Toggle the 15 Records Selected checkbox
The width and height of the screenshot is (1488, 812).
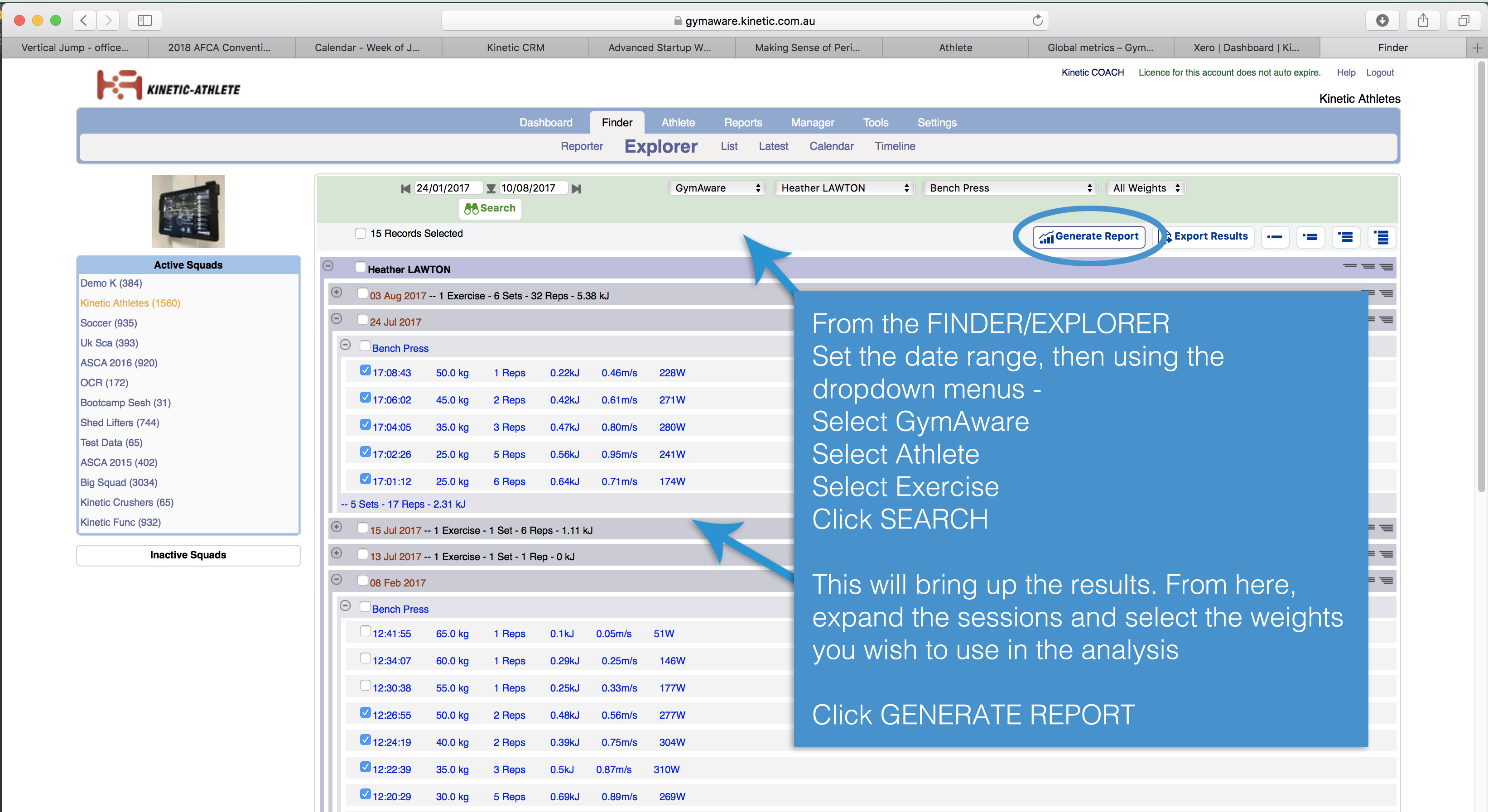click(361, 233)
